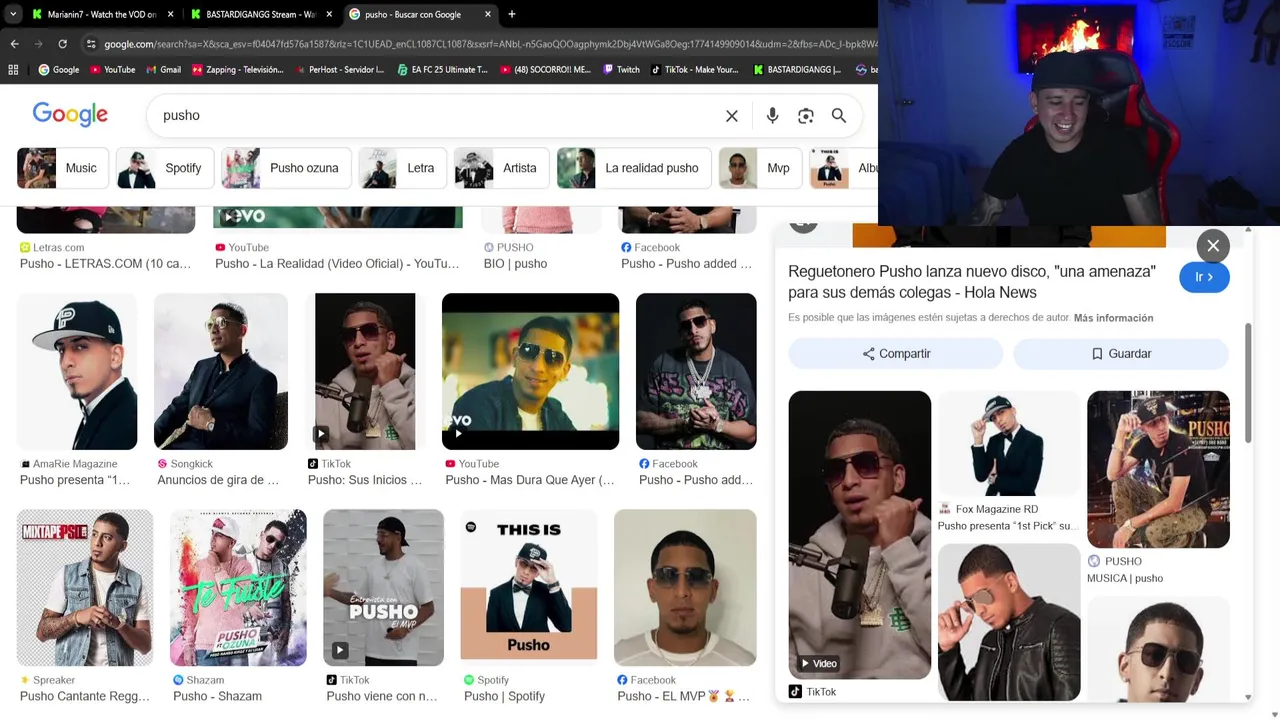Open a new browser tab

click(x=512, y=14)
